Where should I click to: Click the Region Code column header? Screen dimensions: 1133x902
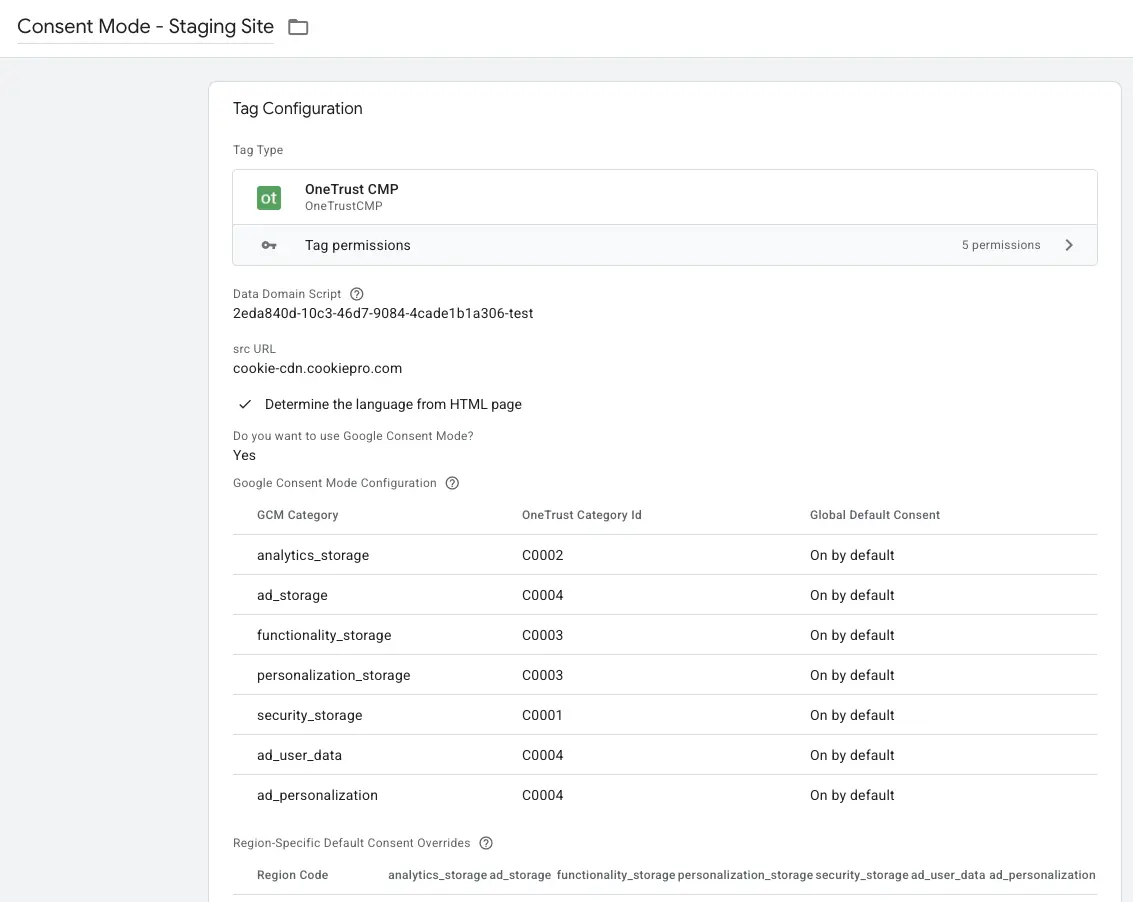pyautogui.click(x=293, y=875)
